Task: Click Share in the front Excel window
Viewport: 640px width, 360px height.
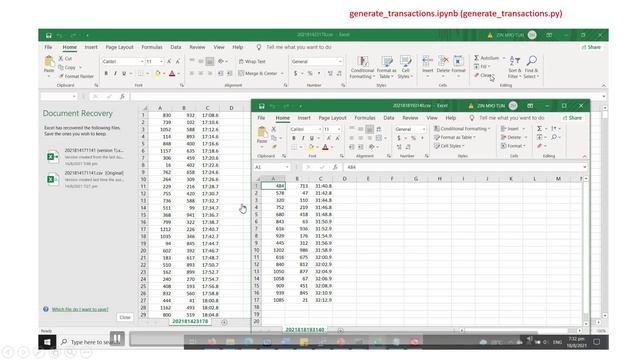Action: click(x=572, y=118)
